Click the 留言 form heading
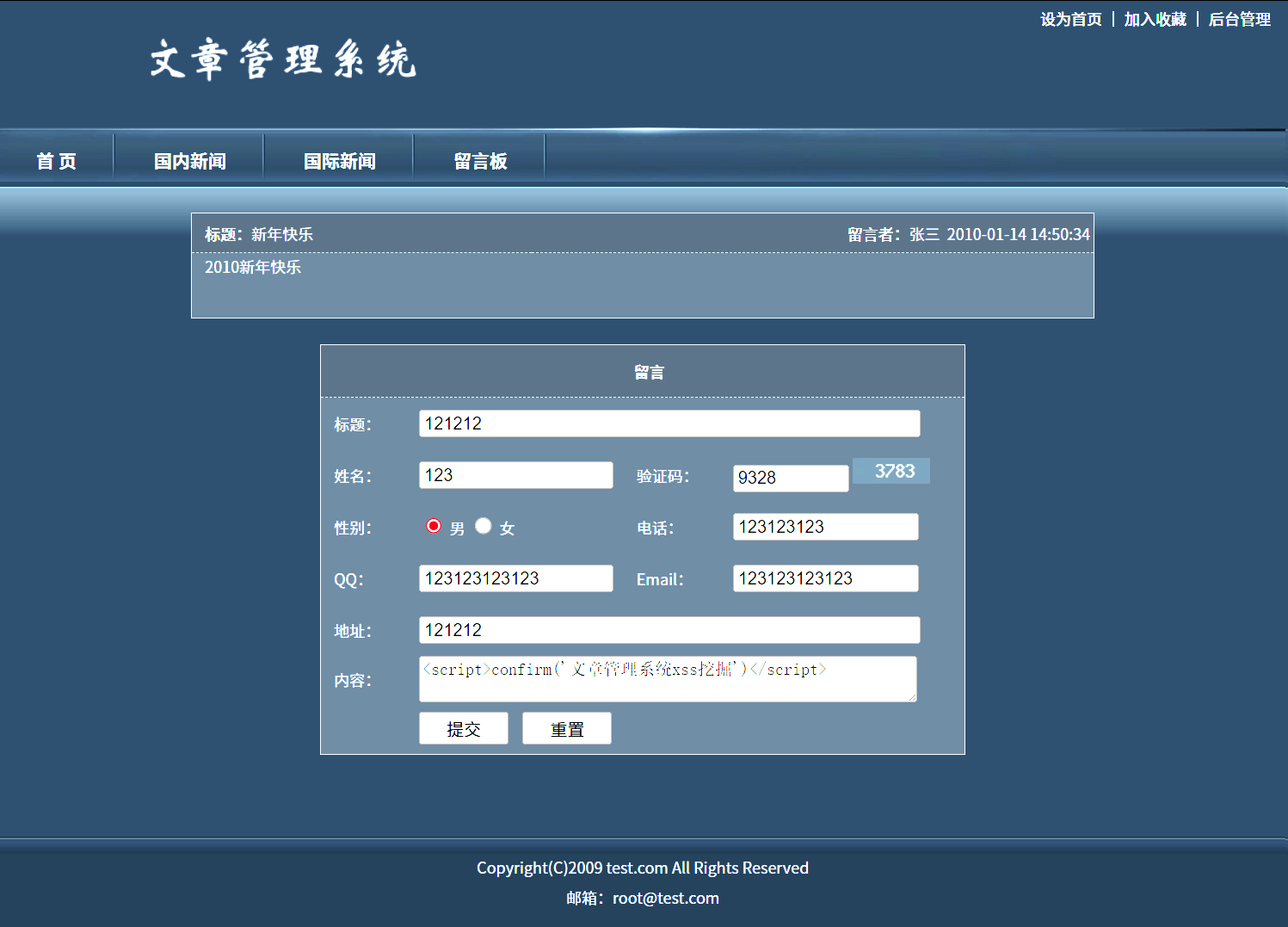 tap(649, 372)
